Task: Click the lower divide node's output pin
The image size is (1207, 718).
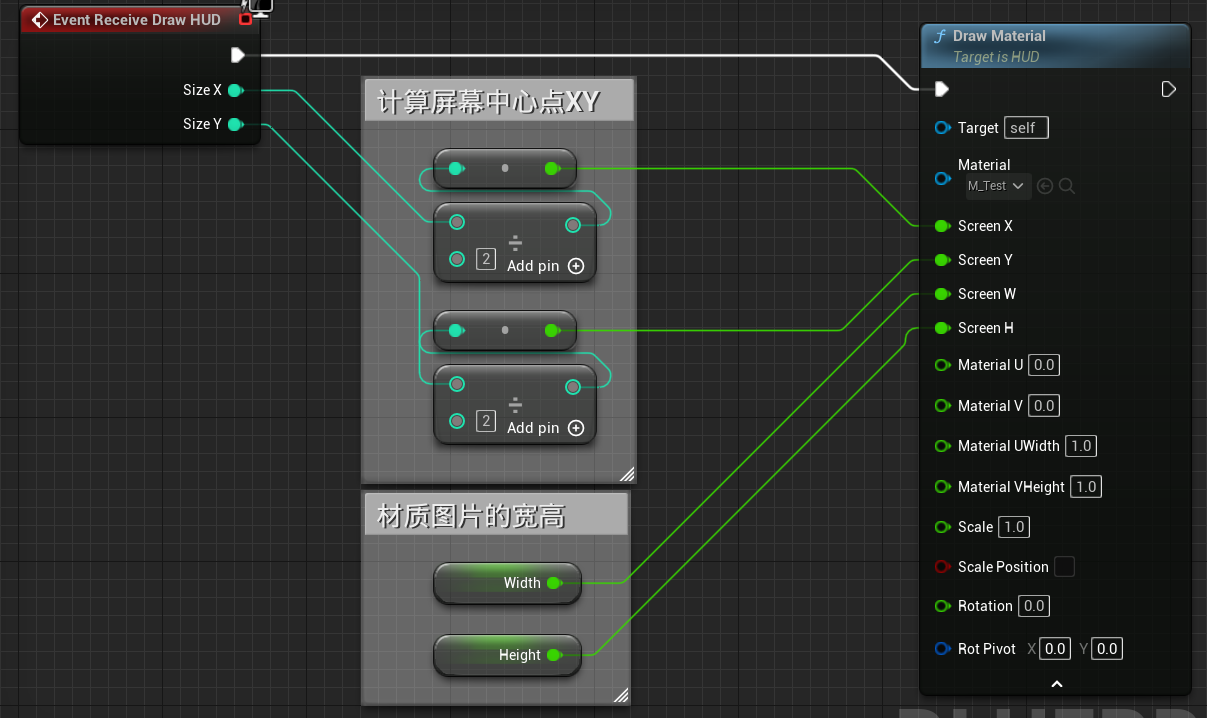Action: pyautogui.click(x=573, y=387)
